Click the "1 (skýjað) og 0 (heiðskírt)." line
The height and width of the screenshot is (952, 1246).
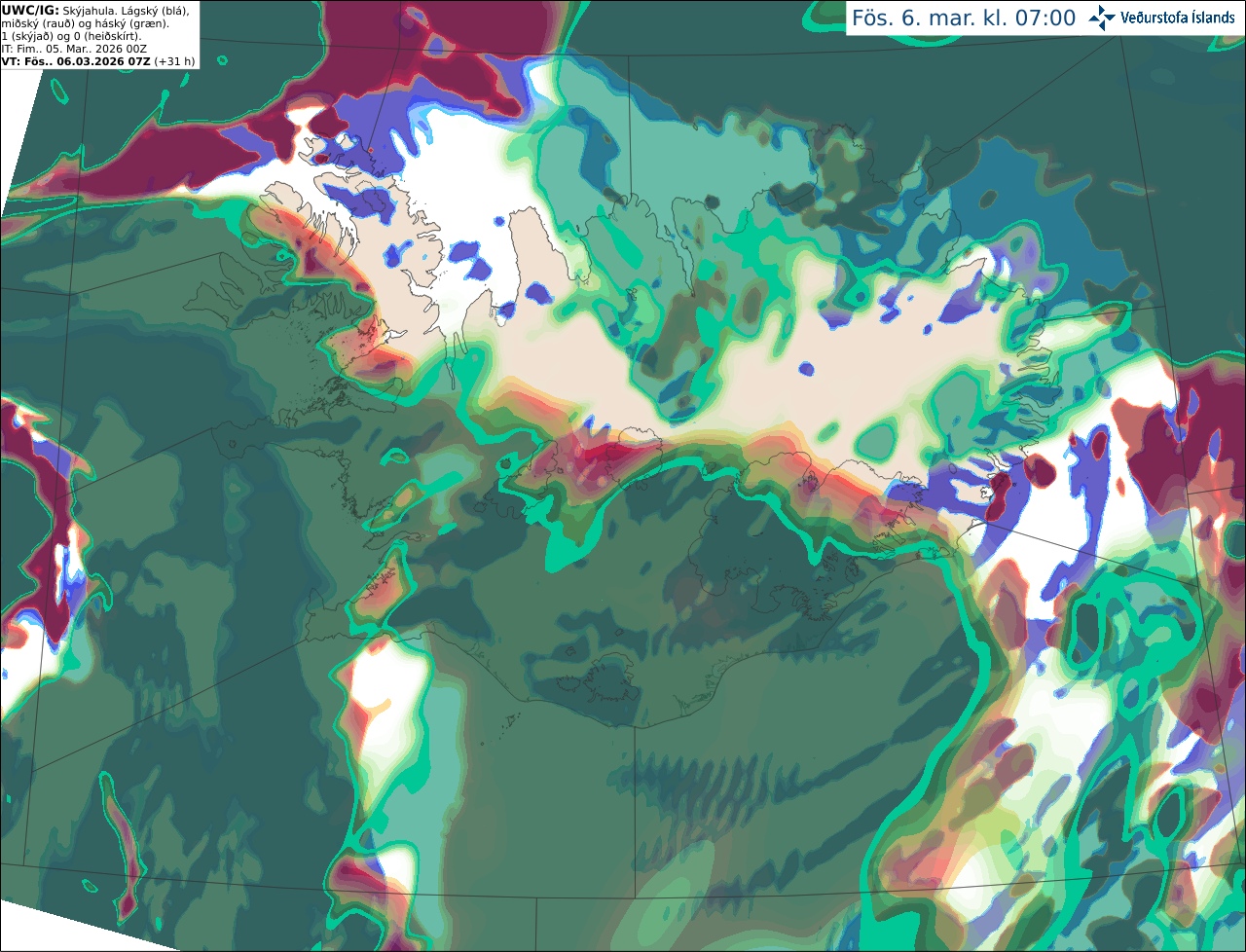coord(71,36)
